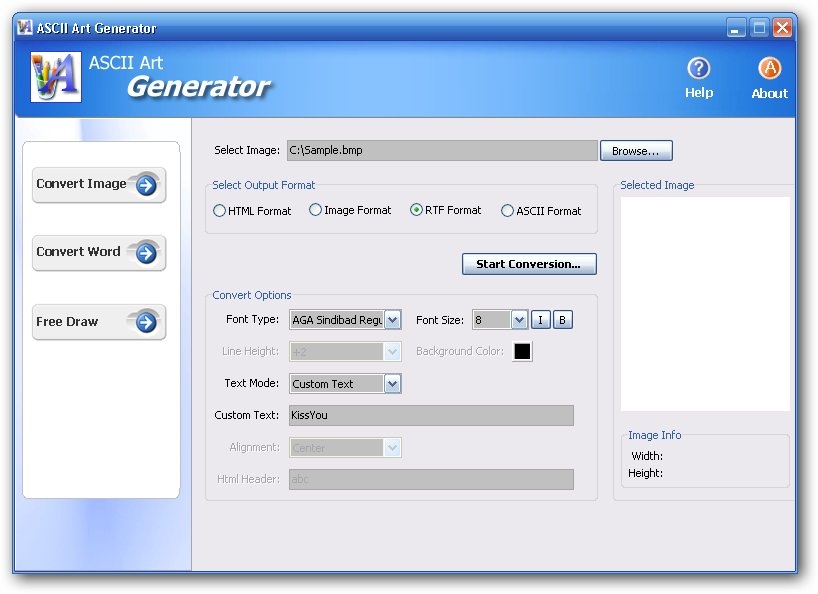Enable bold with the B icon
This screenshot has width=818, height=594.
click(562, 319)
